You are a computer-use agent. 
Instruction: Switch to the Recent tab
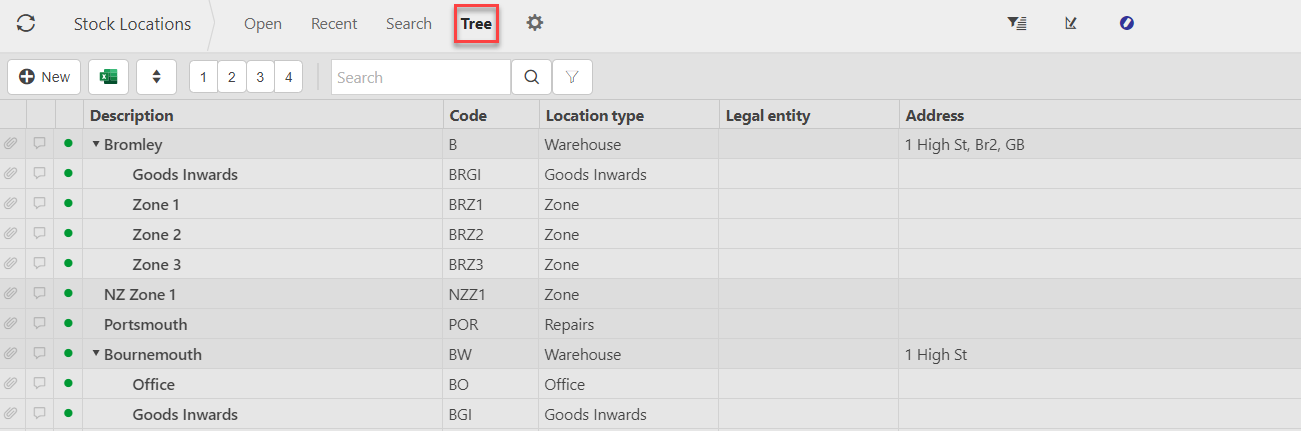pyautogui.click(x=334, y=24)
